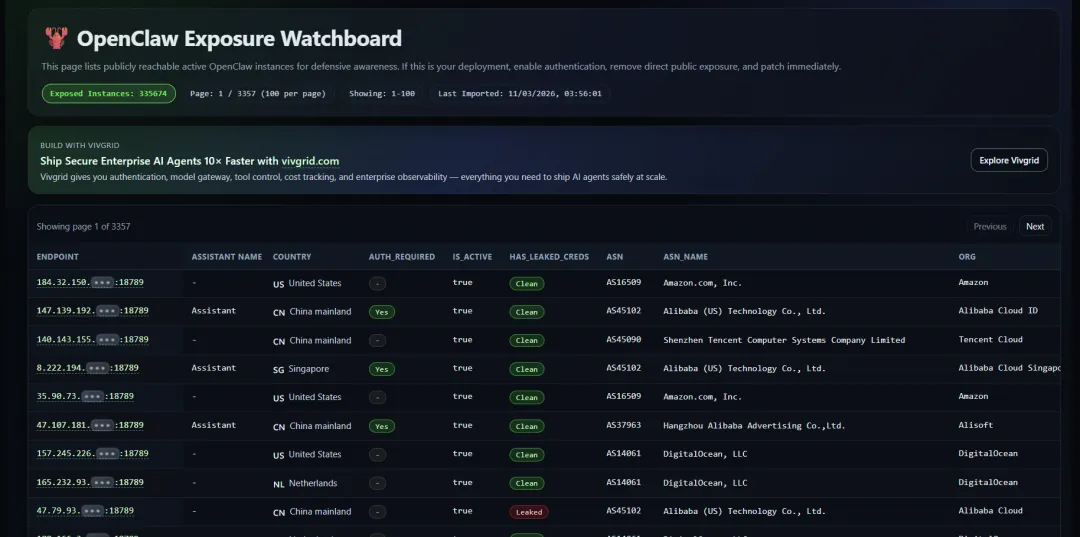Click Clean badge in Amazon first row
The width and height of the screenshot is (1080, 537).
(x=527, y=284)
